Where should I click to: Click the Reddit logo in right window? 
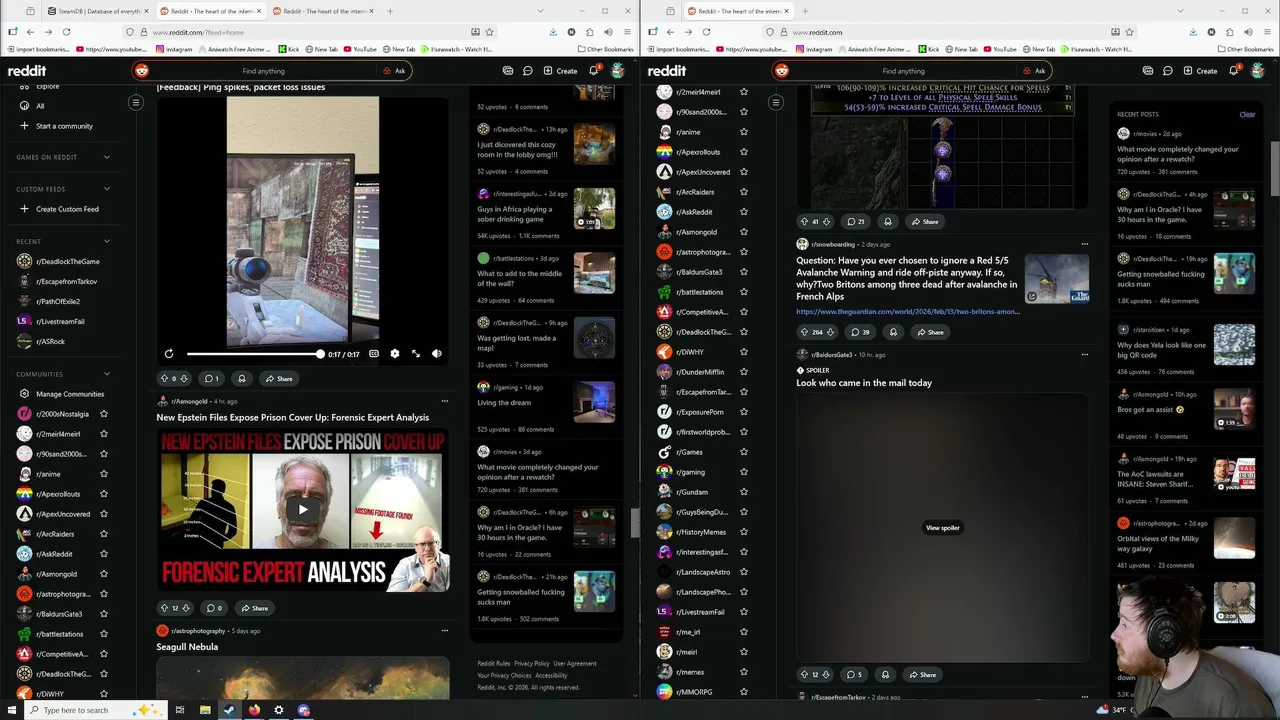tap(667, 71)
